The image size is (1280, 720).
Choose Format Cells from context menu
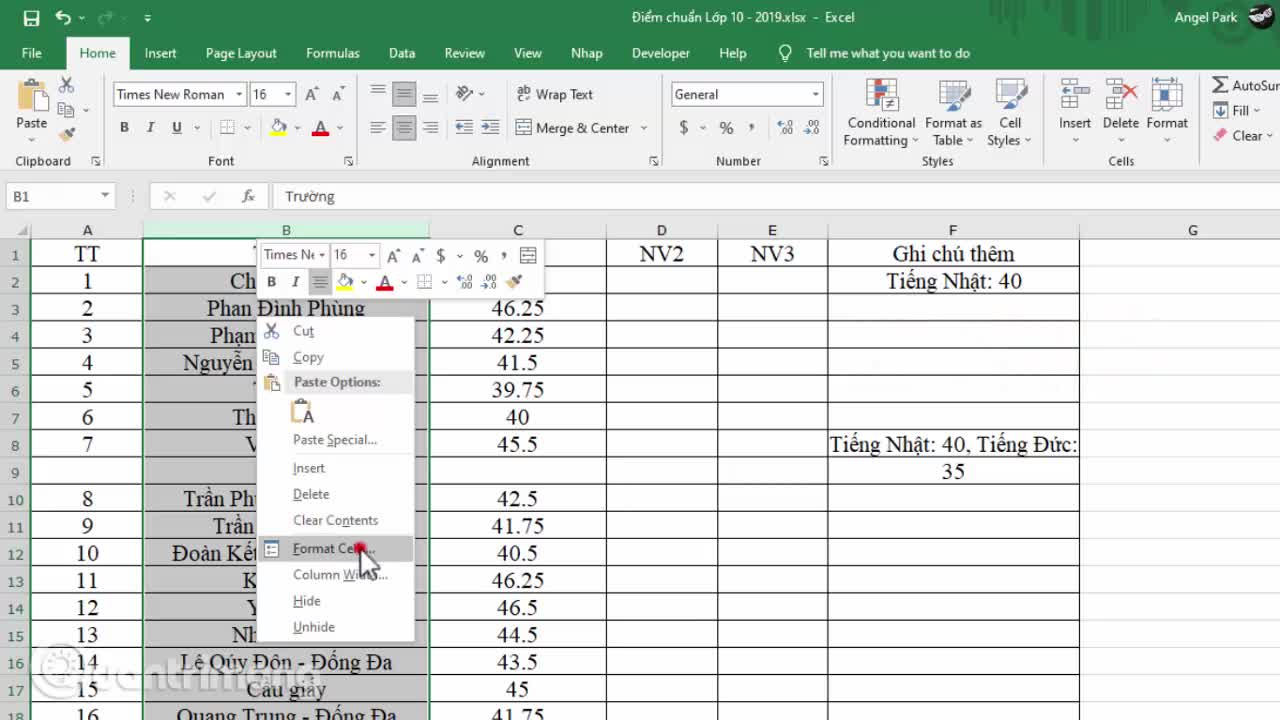pos(336,548)
